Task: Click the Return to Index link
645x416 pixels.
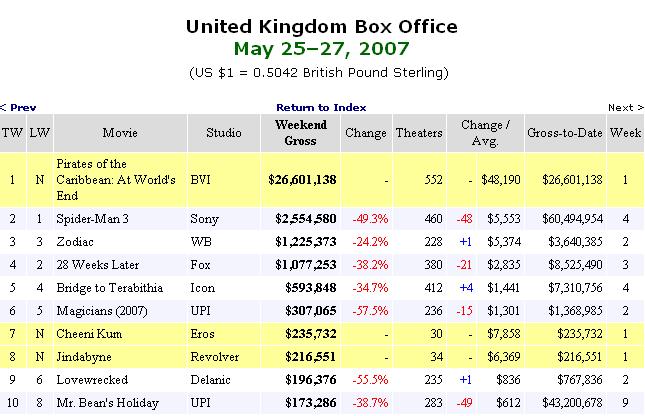Action: pos(321,107)
